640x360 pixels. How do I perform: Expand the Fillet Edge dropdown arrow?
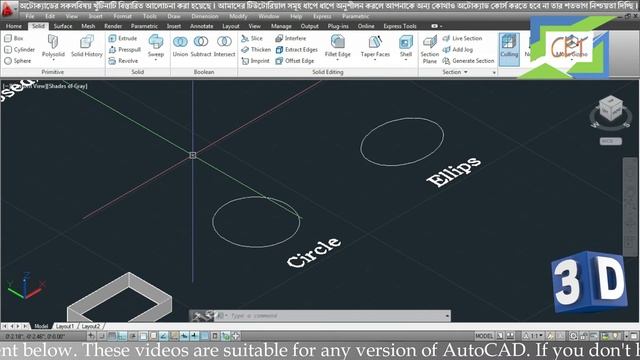click(338, 60)
